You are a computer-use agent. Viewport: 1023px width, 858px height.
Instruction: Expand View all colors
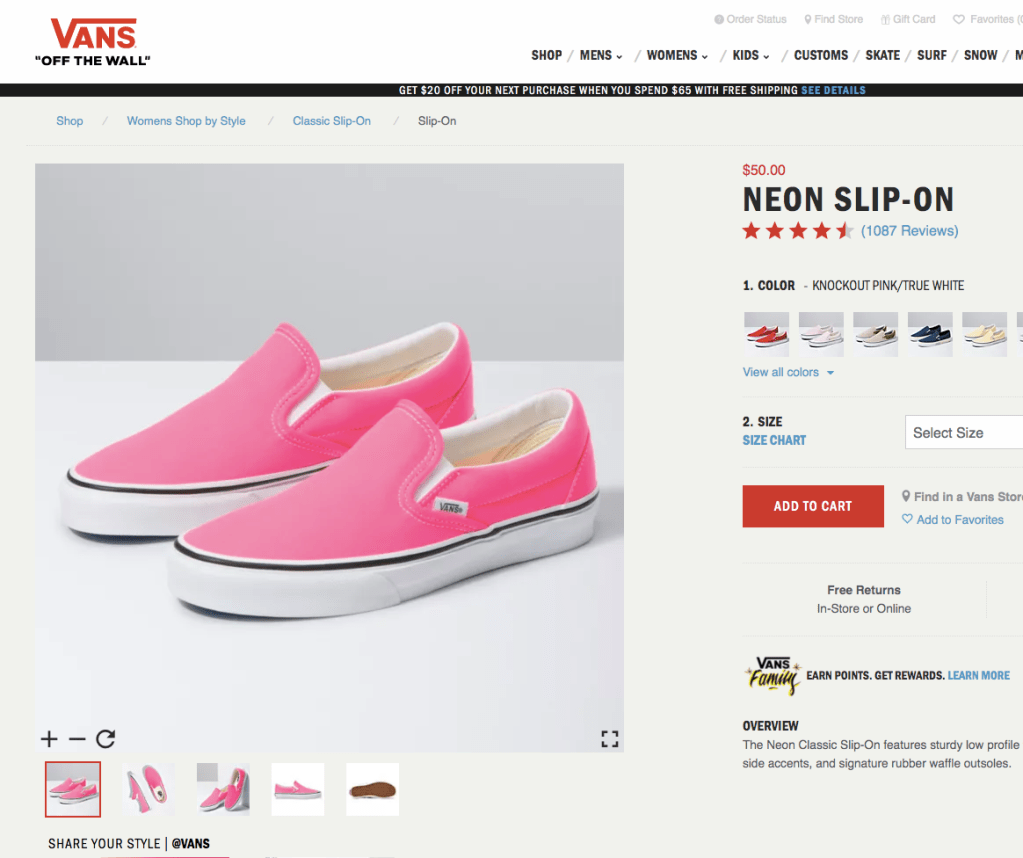pyautogui.click(x=788, y=372)
